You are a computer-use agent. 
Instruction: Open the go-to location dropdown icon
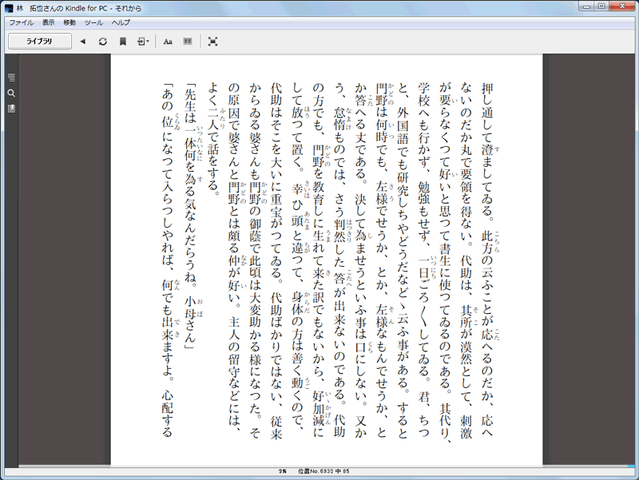tap(143, 41)
